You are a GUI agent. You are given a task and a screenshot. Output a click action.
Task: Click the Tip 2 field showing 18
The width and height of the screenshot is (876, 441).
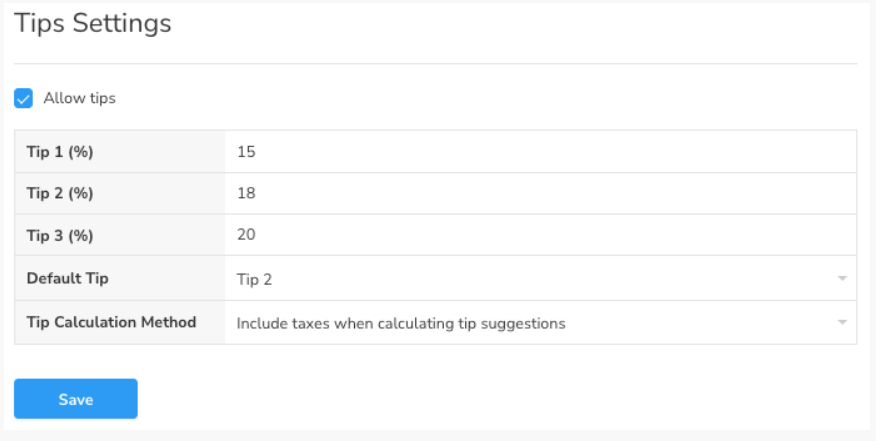[x=540, y=193]
